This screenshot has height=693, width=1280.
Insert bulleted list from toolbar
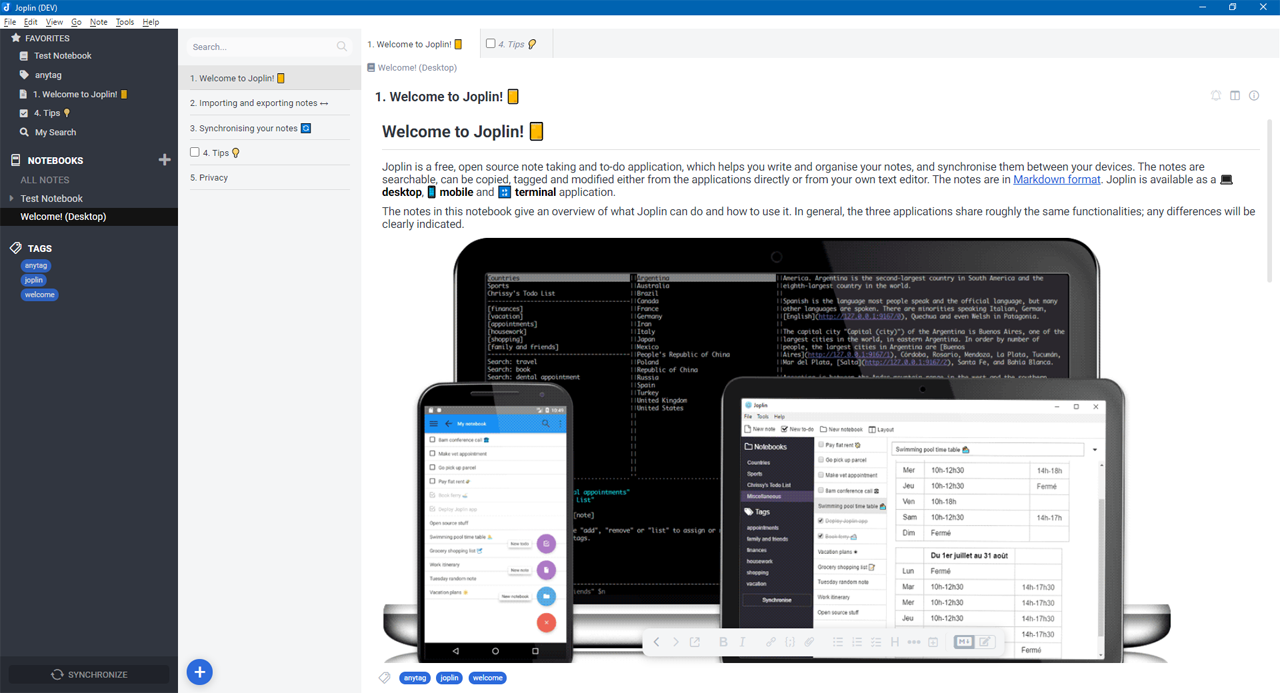[838, 642]
